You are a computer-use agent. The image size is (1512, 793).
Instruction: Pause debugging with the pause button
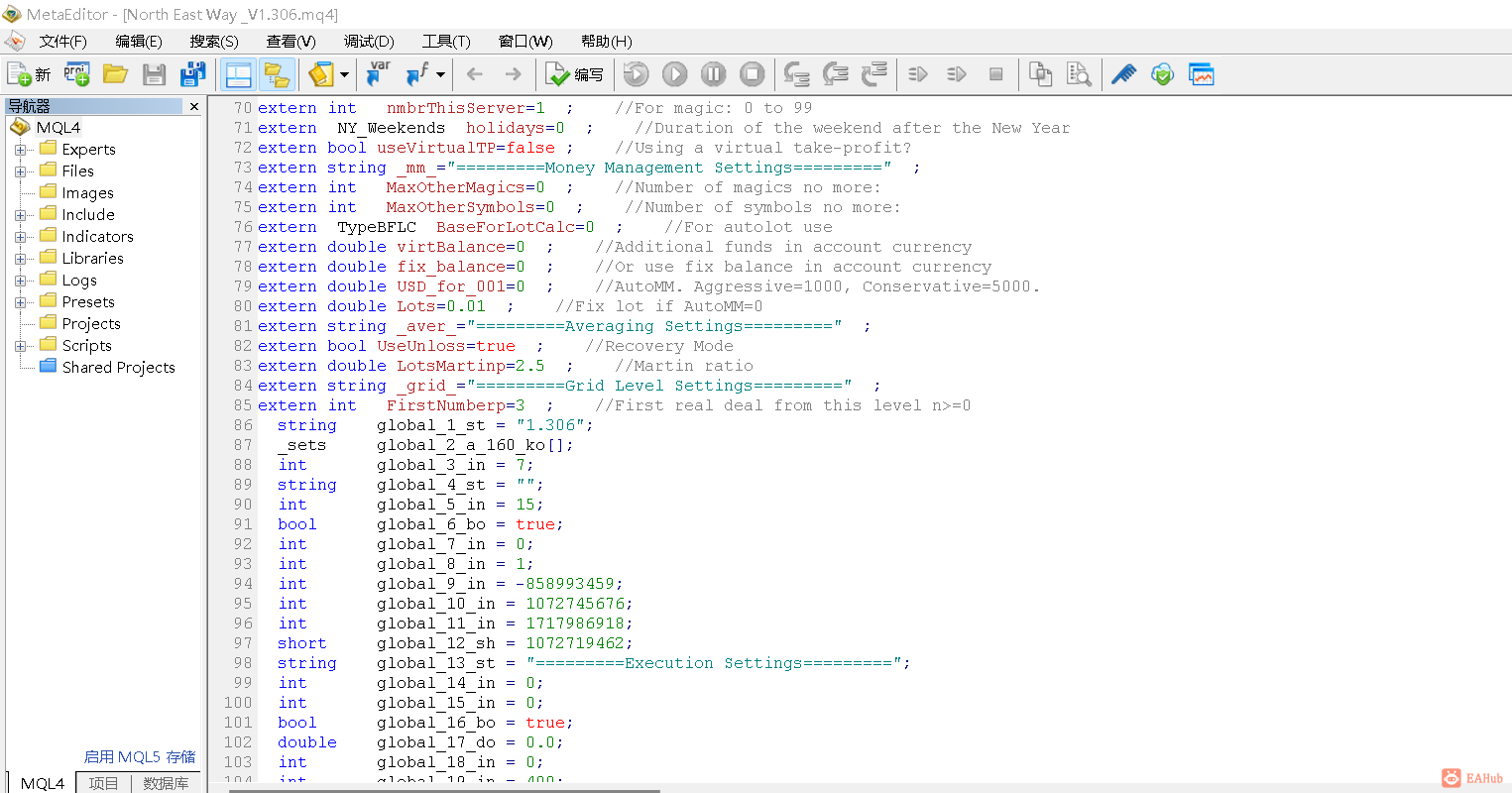pyautogui.click(x=714, y=74)
